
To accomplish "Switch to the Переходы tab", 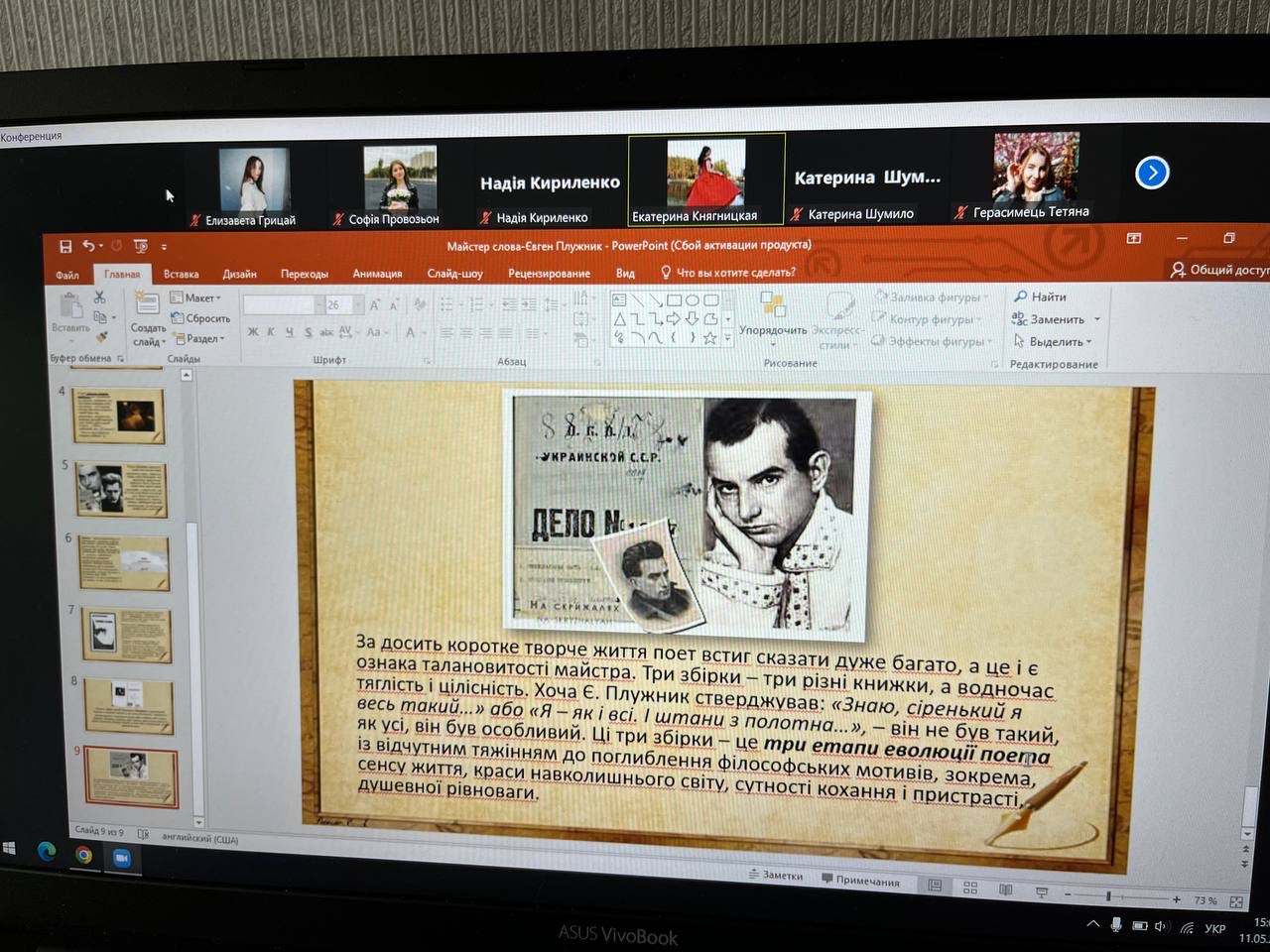I will 305,274.
